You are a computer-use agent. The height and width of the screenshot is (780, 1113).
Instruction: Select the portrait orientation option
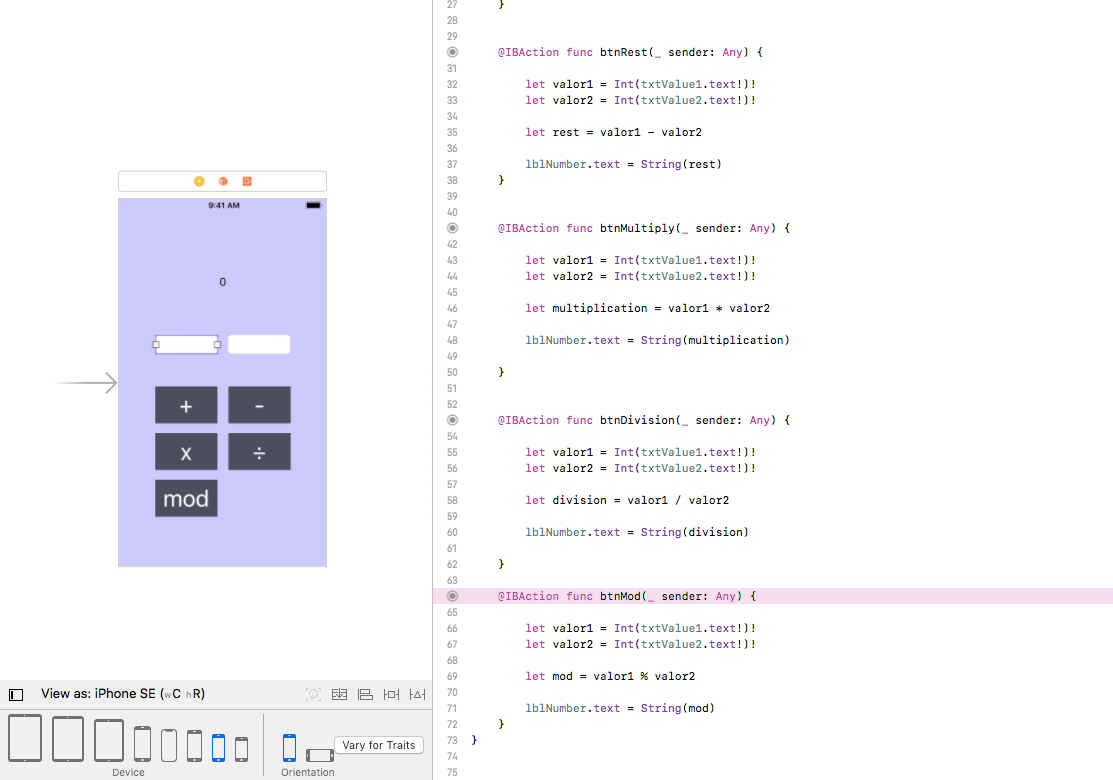click(x=289, y=745)
